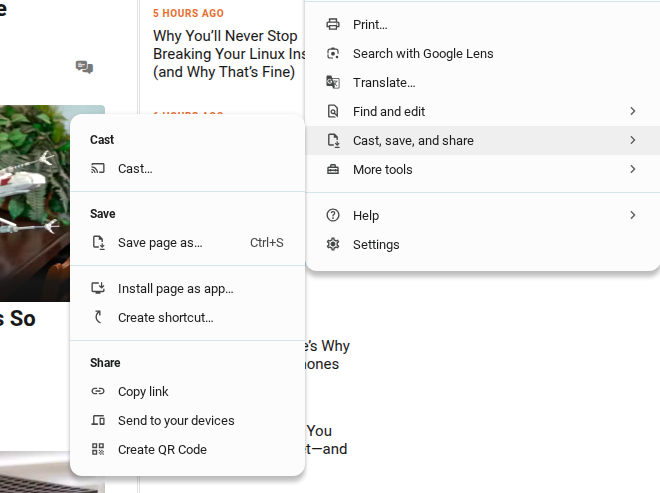660x493 pixels.
Task: Expand the Help submenu chevron
Action: pos(633,215)
